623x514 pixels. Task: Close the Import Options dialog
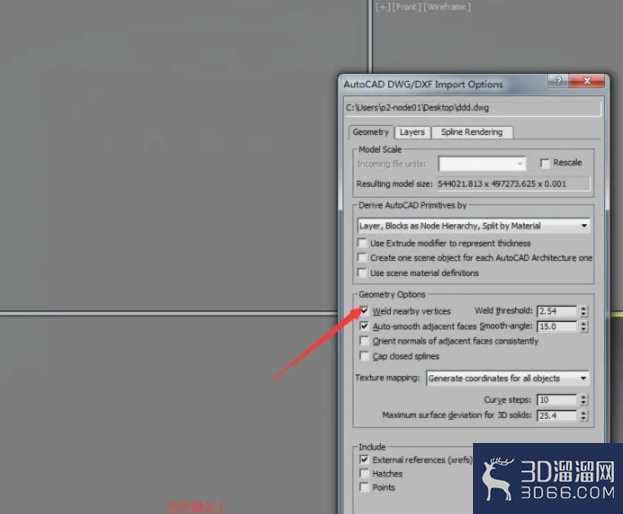pyautogui.click(x=587, y=81)
